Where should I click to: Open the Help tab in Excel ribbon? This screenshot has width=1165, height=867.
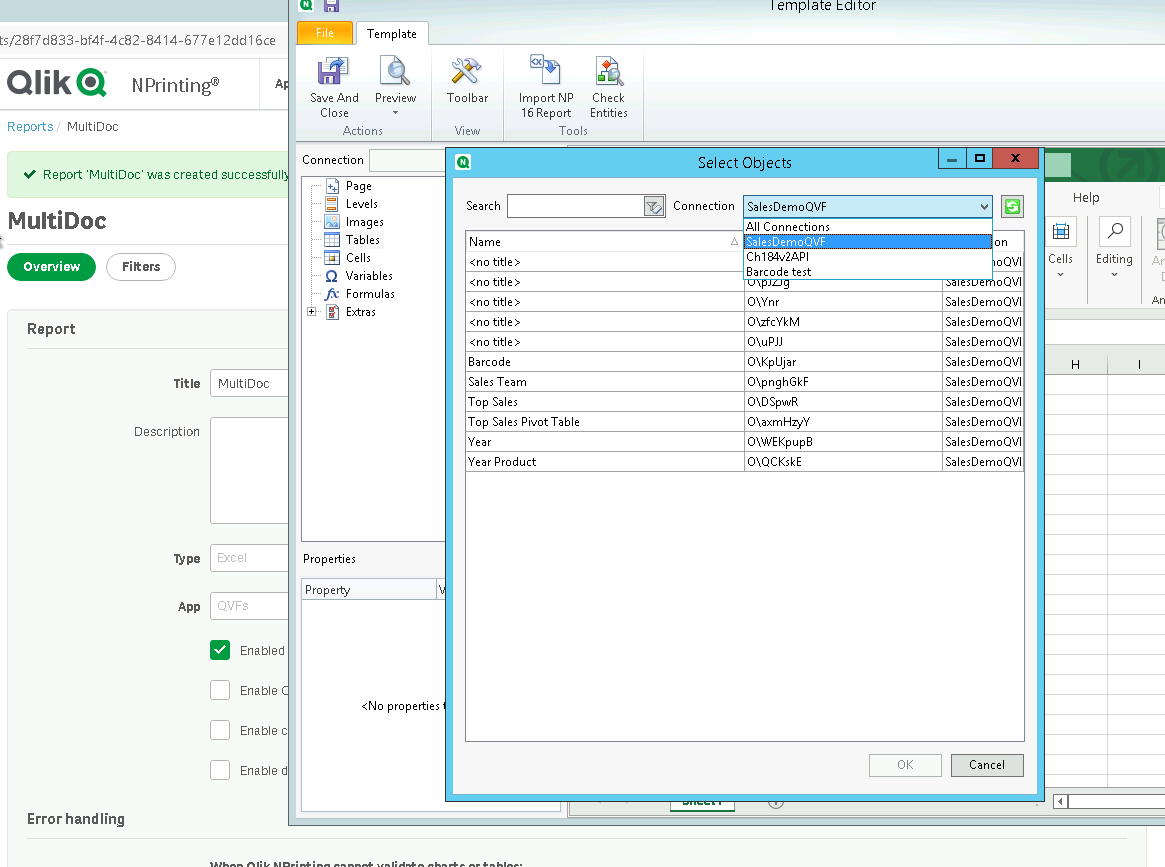click(x=1086, y=198)
